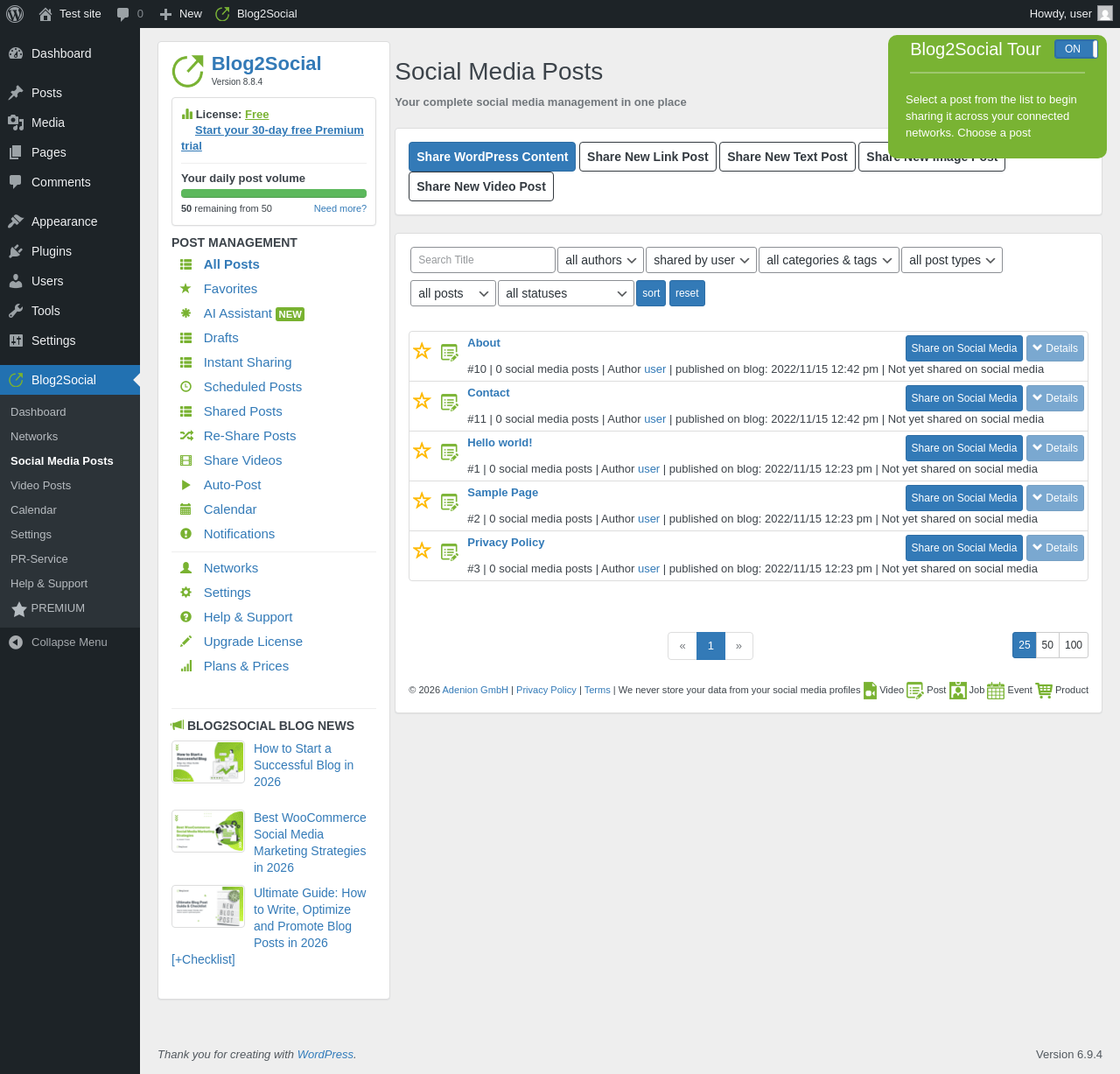Click the AI Assistant icon
1120x1074 pixels.
click(185, 313)
